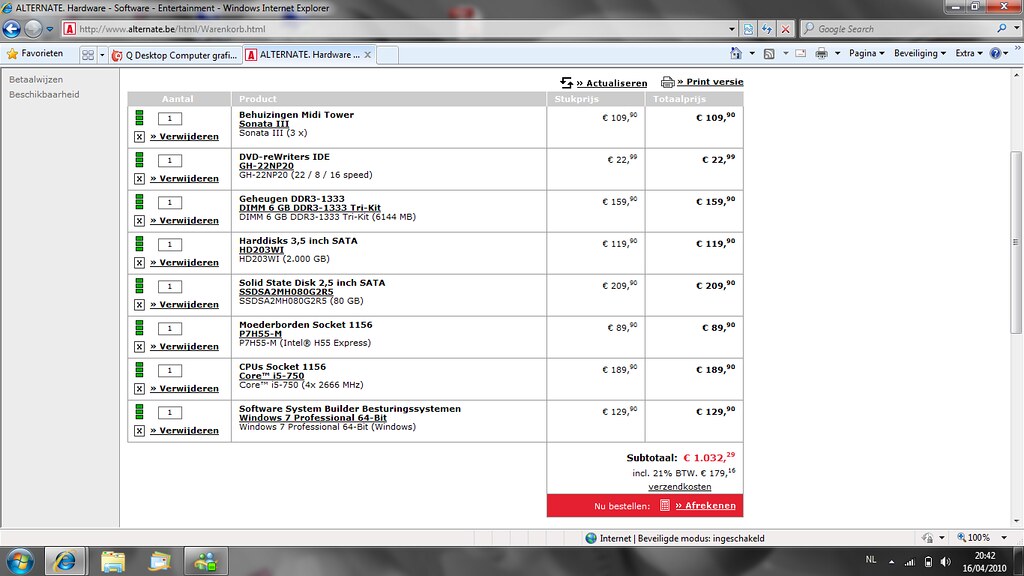Expand the Print dropdown arrow
This screenshot has width=1024, height=576.
point(837,54)
